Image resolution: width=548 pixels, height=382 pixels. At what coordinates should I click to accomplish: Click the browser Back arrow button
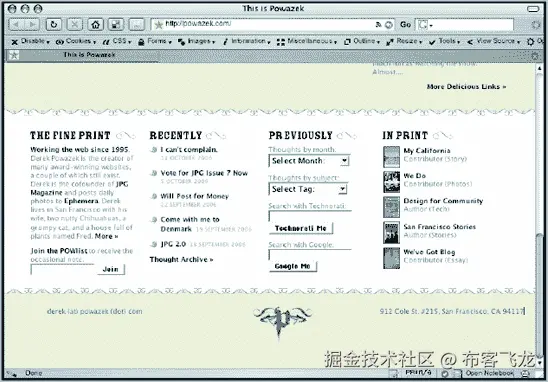[x=16, y=25]
